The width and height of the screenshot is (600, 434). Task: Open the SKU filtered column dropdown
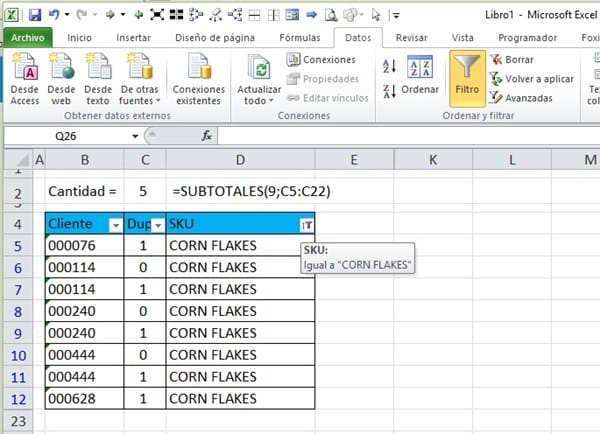[x=307, y=226]
